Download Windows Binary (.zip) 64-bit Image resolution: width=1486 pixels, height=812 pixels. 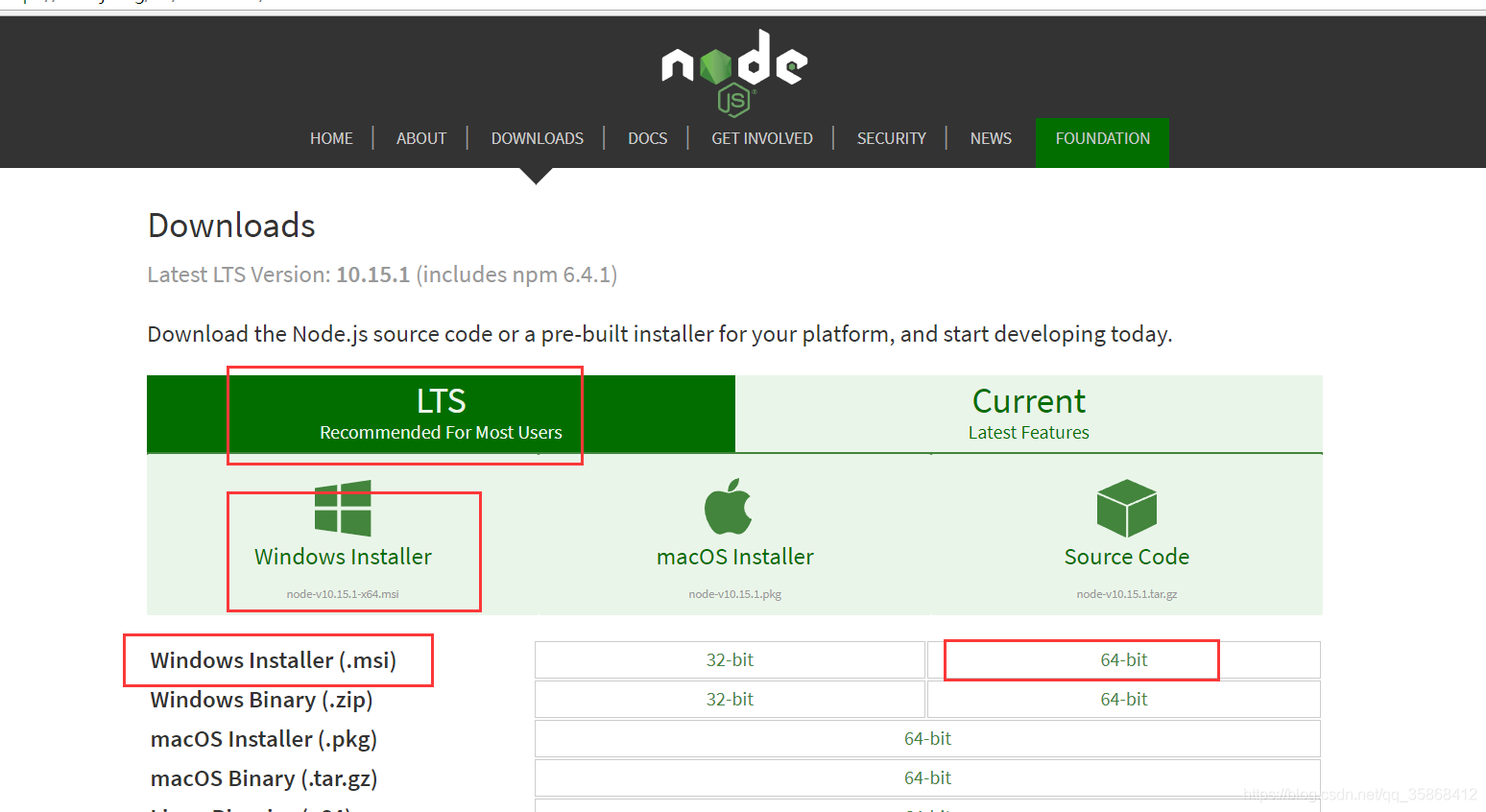tap(1124, 700)
